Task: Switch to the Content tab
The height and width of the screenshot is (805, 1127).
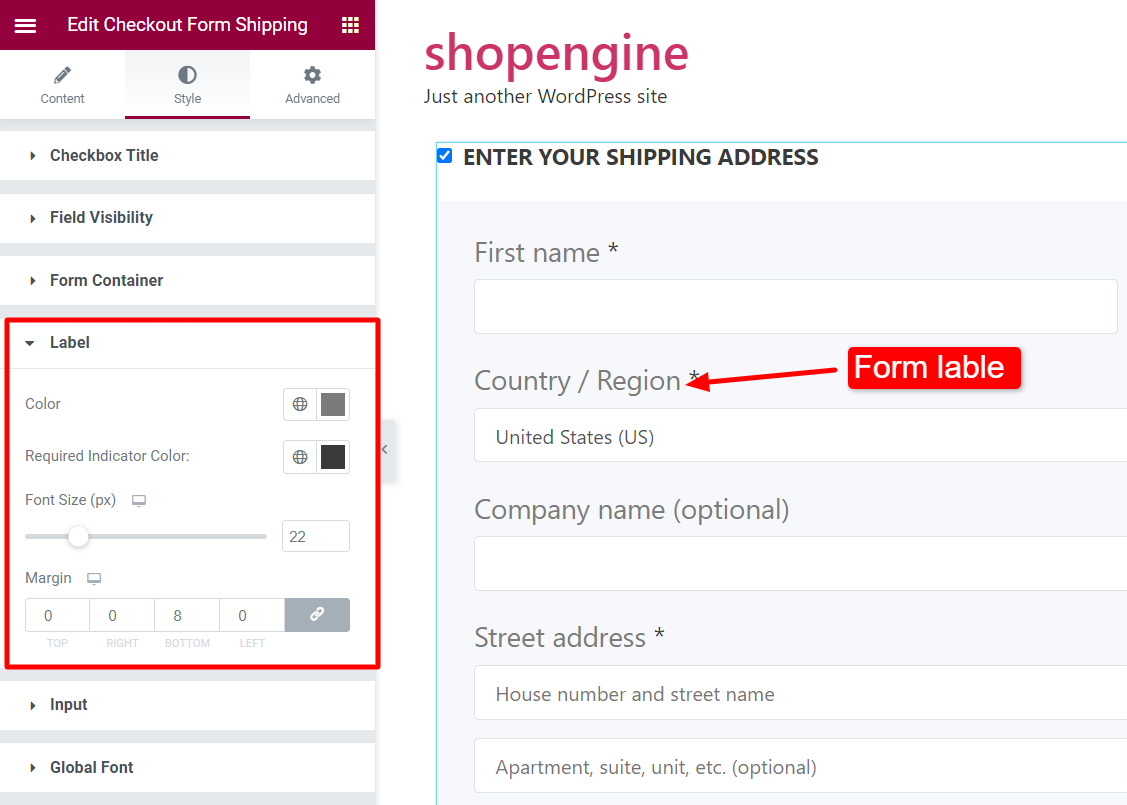Action: point(62,84)
